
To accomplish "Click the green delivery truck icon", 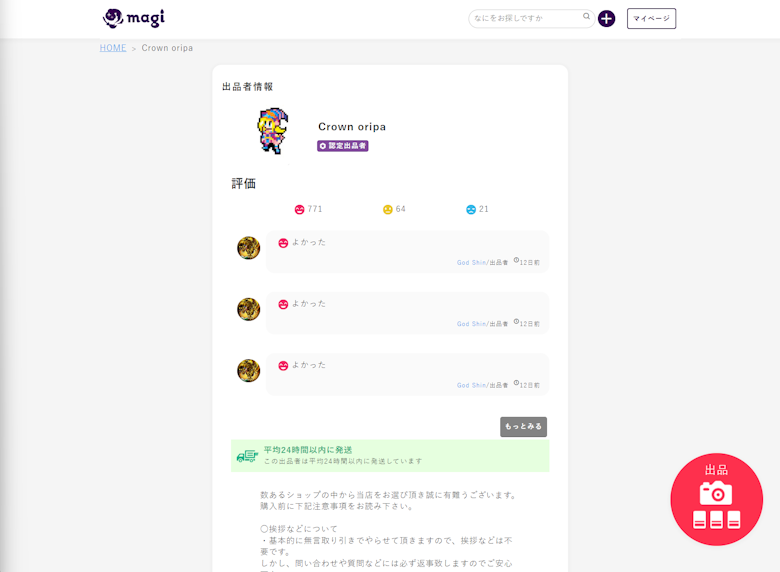I will [x=247, y=456].
